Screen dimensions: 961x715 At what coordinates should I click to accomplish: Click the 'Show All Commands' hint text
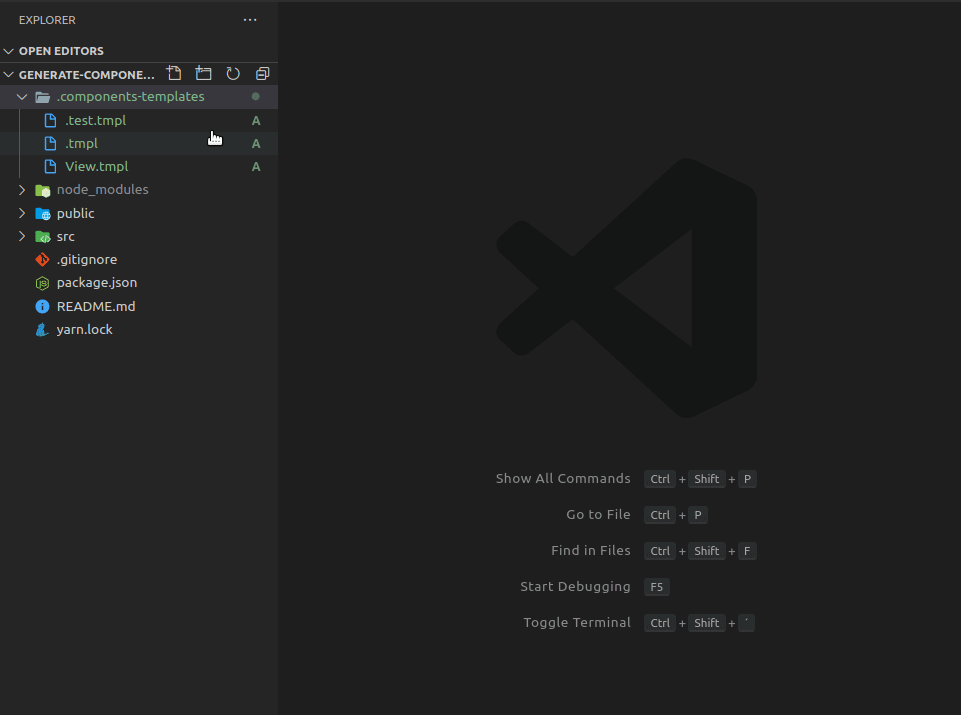click(563, 479)
